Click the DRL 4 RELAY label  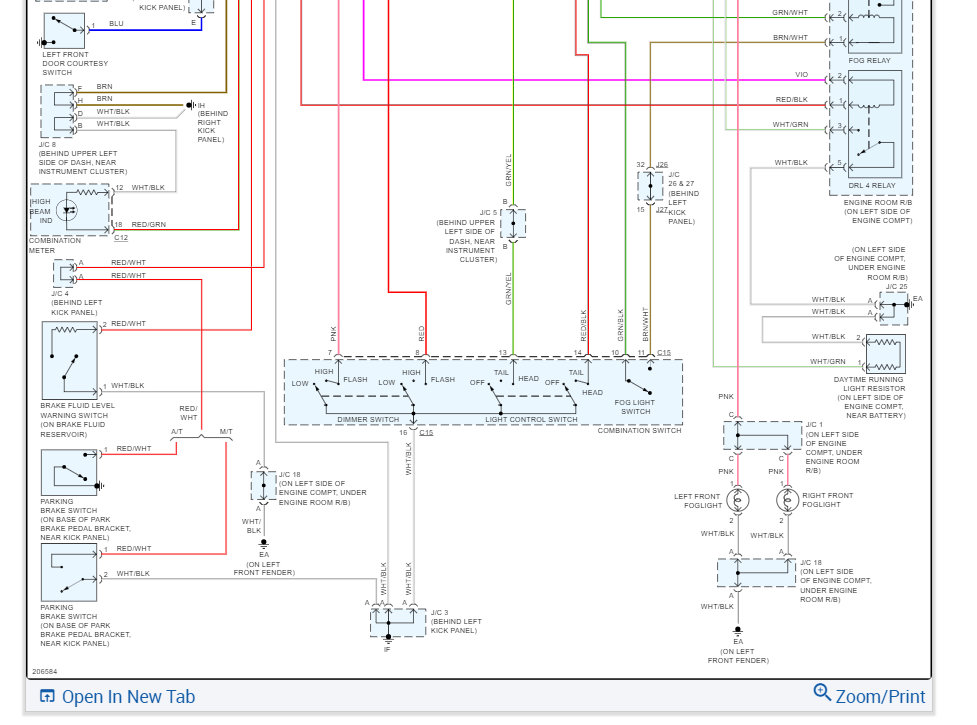(872, 185)
